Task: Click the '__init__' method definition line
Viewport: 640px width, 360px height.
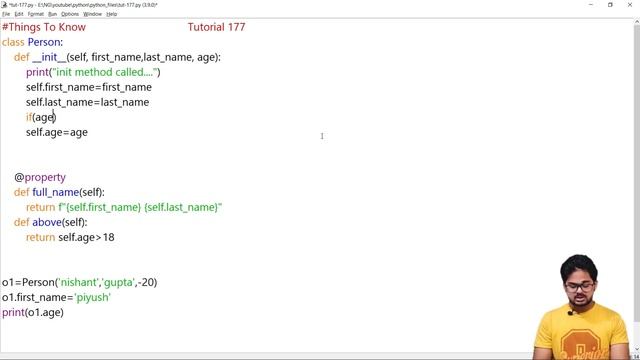Action: tap(117, 58)
